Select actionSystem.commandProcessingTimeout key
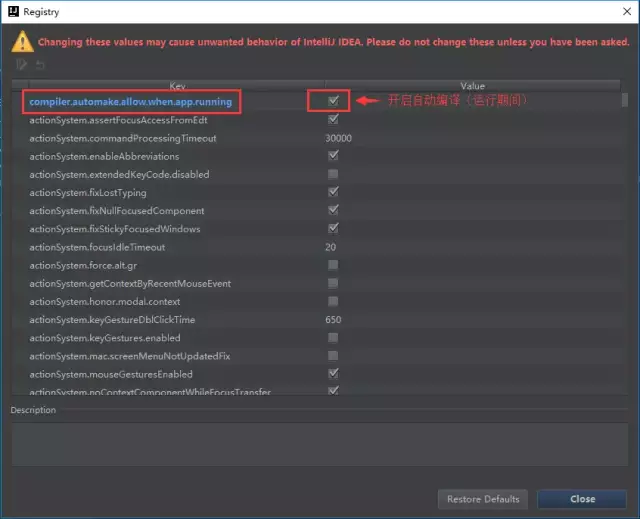 point(123,138)
